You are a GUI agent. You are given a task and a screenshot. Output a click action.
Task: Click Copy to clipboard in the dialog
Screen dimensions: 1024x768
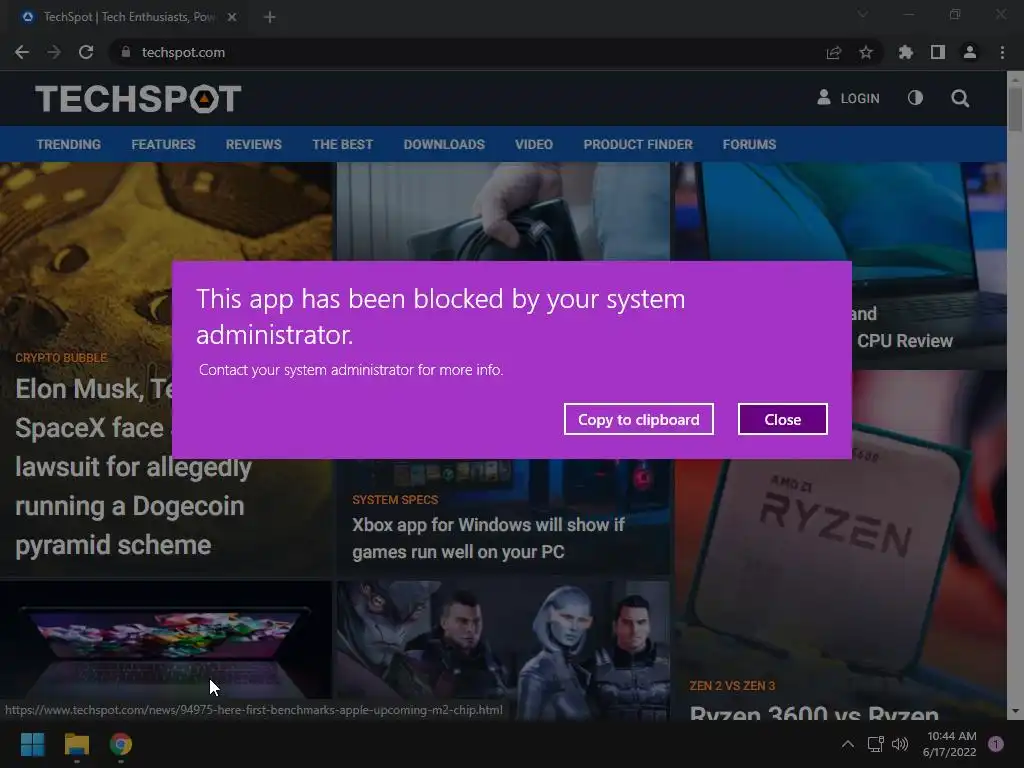coord(639,419)
